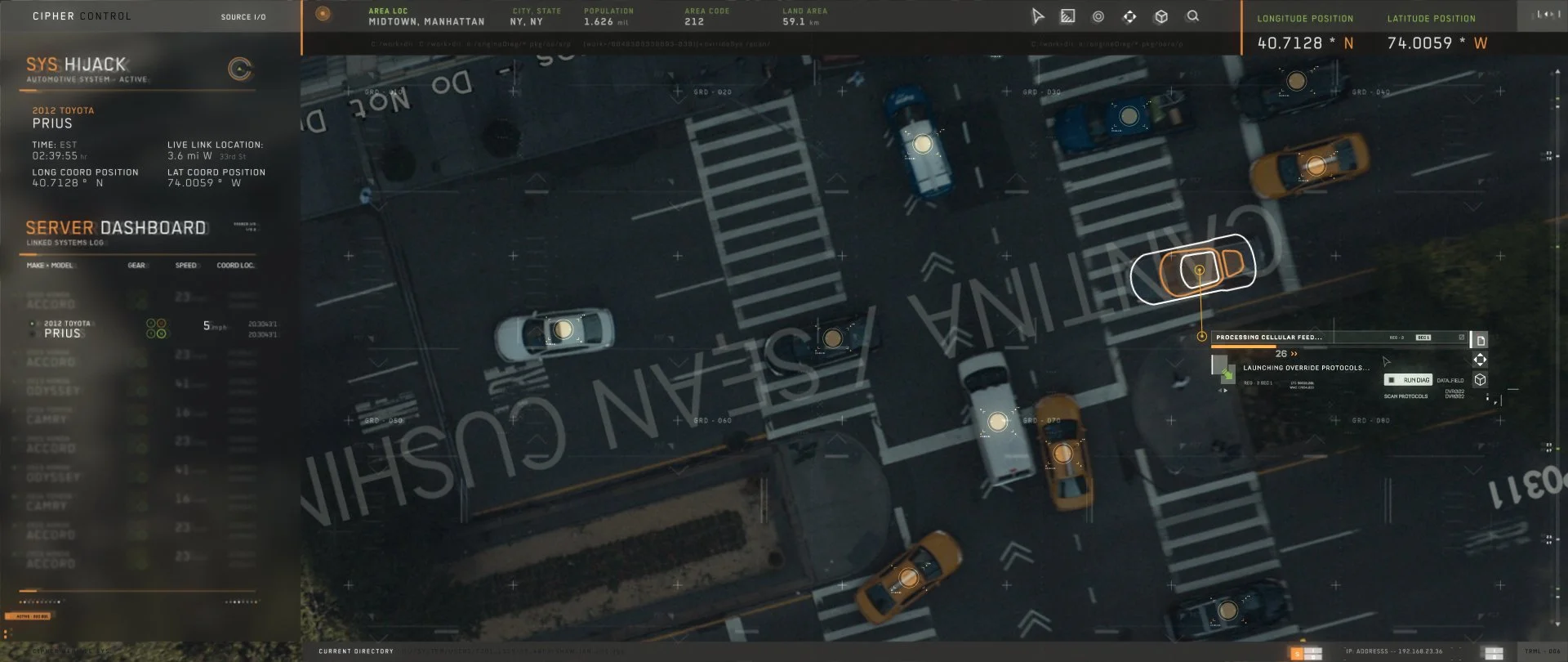The width and height of the screenshot is (1568, 662).
Task: Click the GRD - 060 grid label
Action: pyautogui.click(x=712, y=421)
